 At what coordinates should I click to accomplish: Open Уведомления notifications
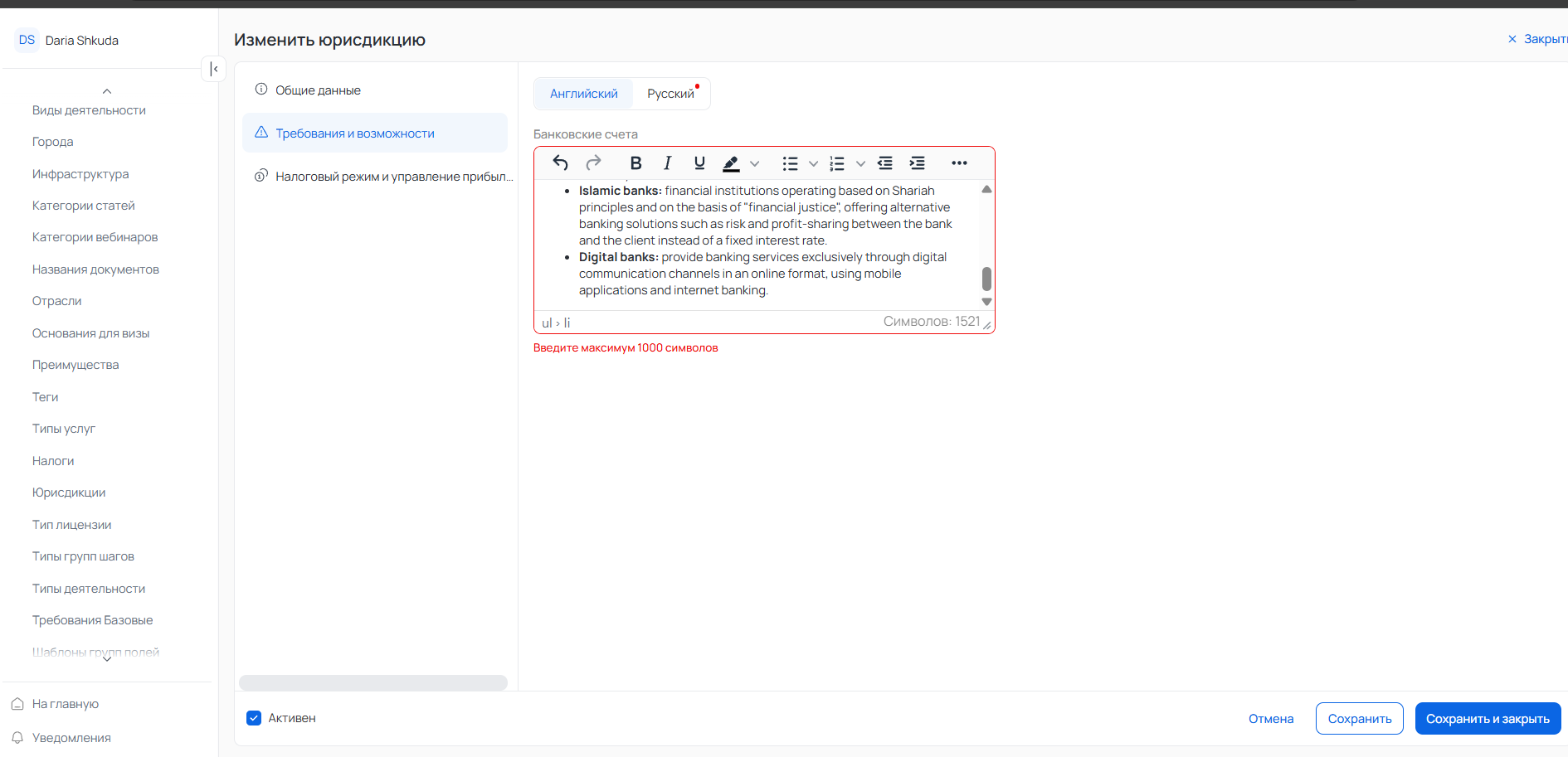[71, 738]
